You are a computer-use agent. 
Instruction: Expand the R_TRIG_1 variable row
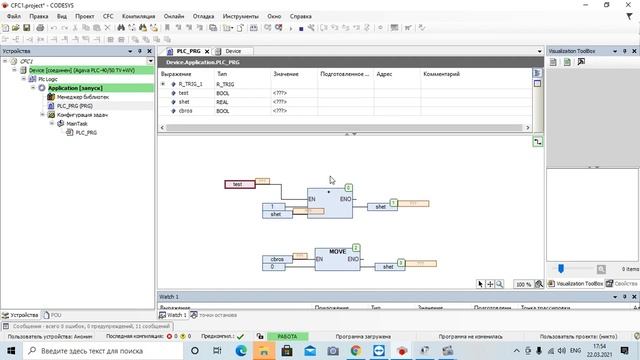(163, 84)
